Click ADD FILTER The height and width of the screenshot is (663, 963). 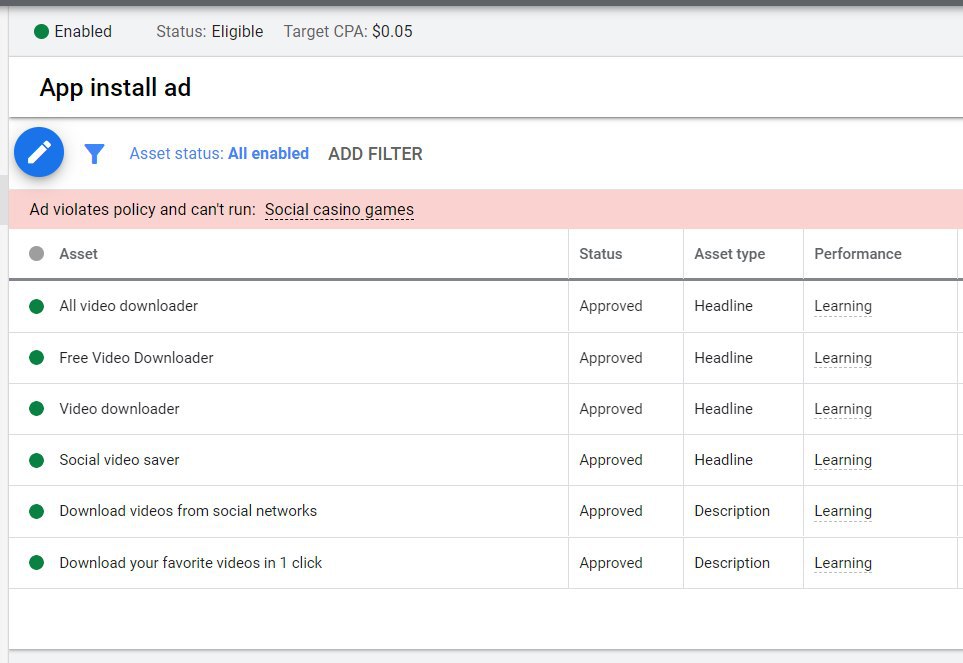click(375, 153)
